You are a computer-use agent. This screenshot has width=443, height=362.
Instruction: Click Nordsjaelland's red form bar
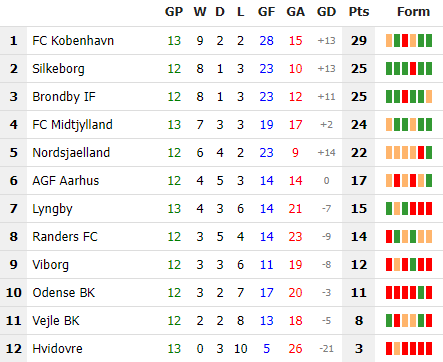point(421,153)
